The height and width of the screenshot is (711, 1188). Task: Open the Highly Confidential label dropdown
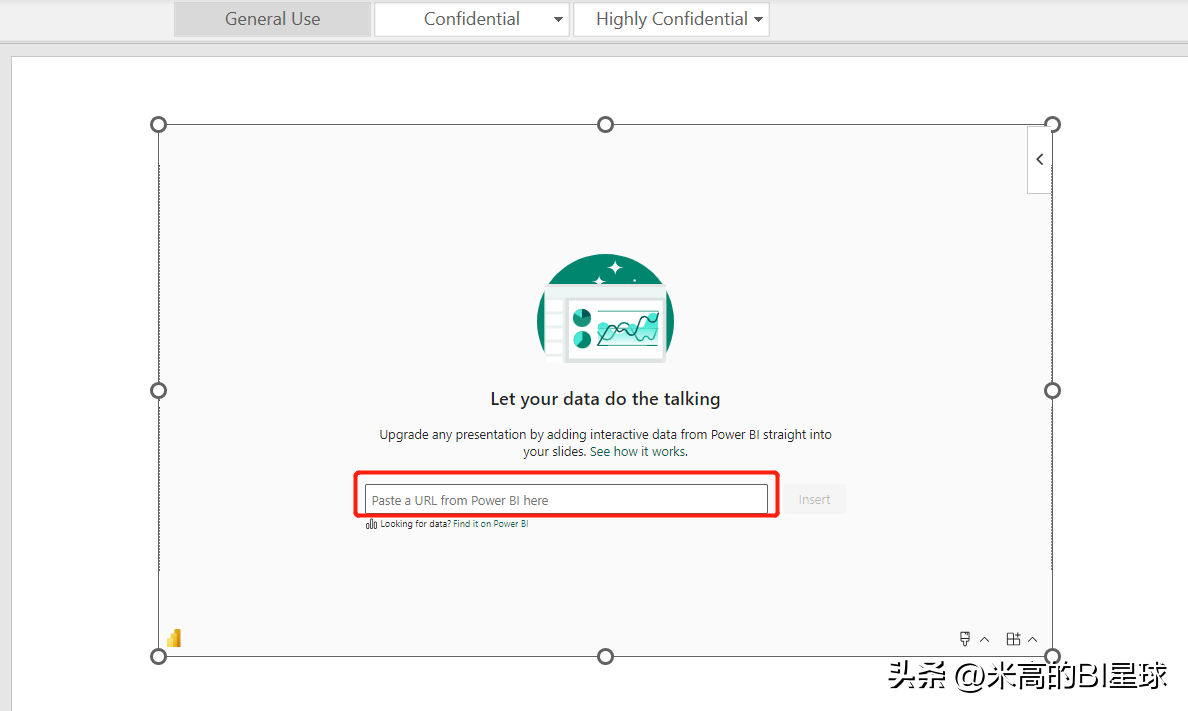pos(758,20)
